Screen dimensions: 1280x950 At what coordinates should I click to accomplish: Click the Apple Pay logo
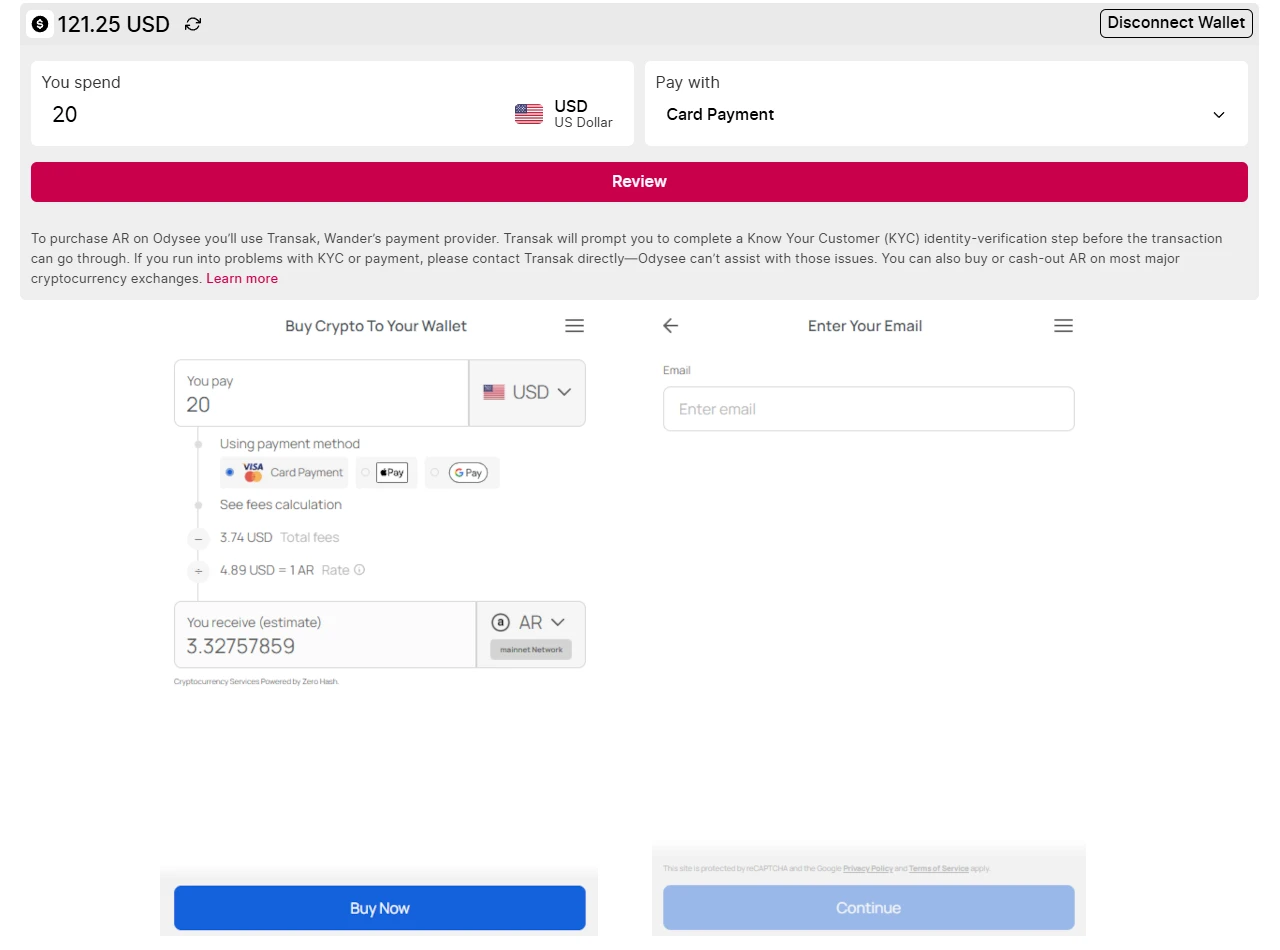pyautogui.click(x=392, y=472)
